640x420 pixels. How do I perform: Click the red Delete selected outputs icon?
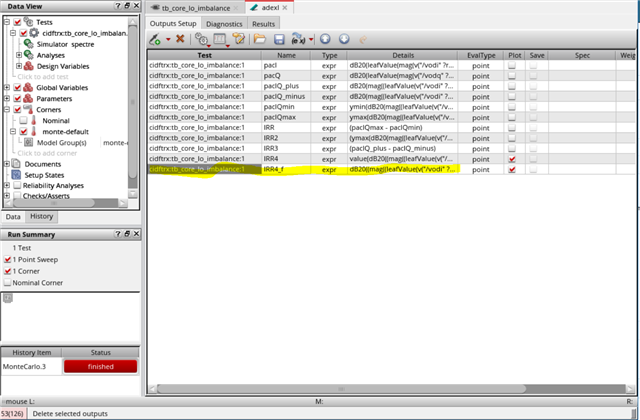(180, 39)
